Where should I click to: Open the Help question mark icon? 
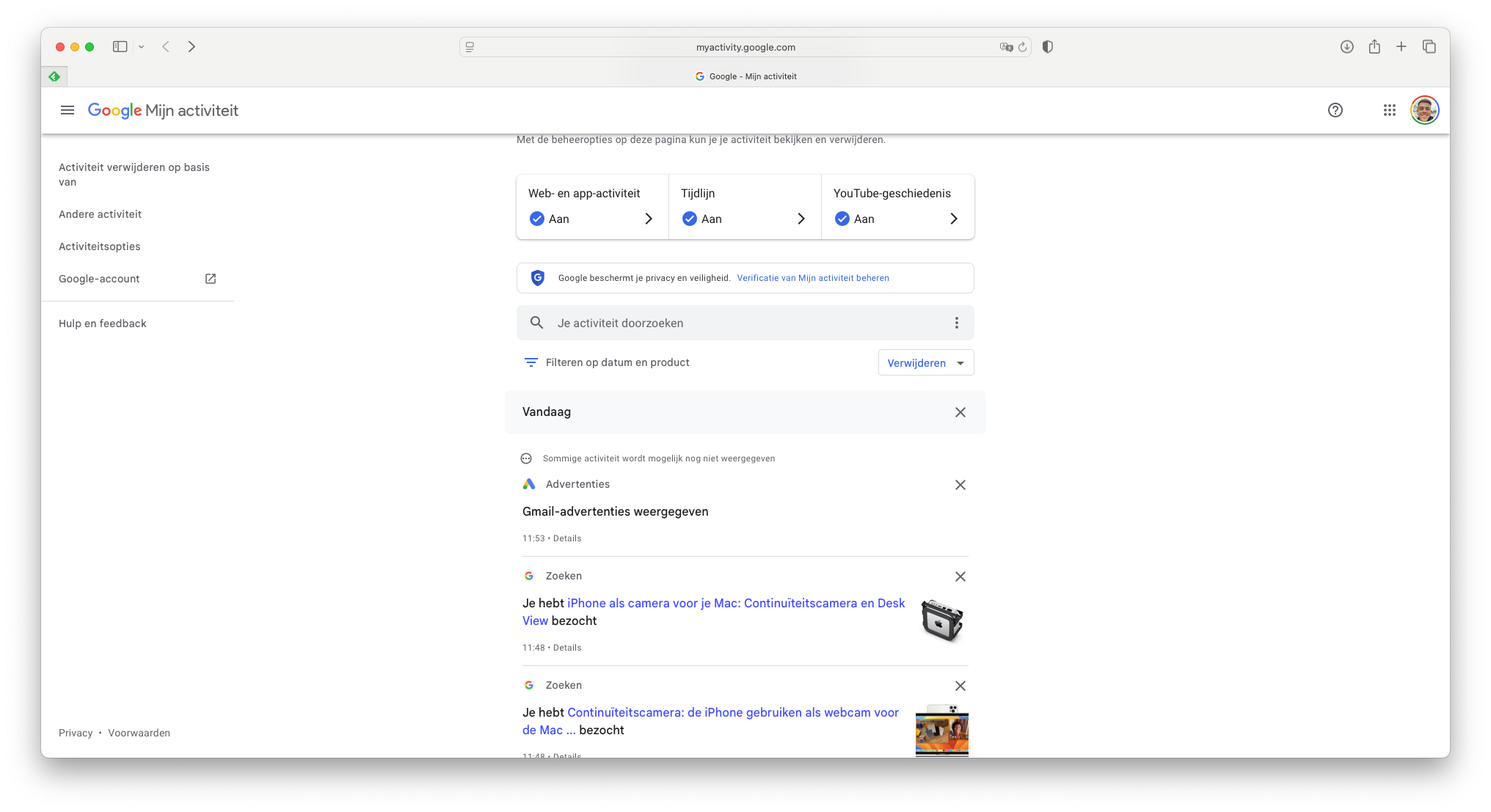click(x=1335, y=110)
